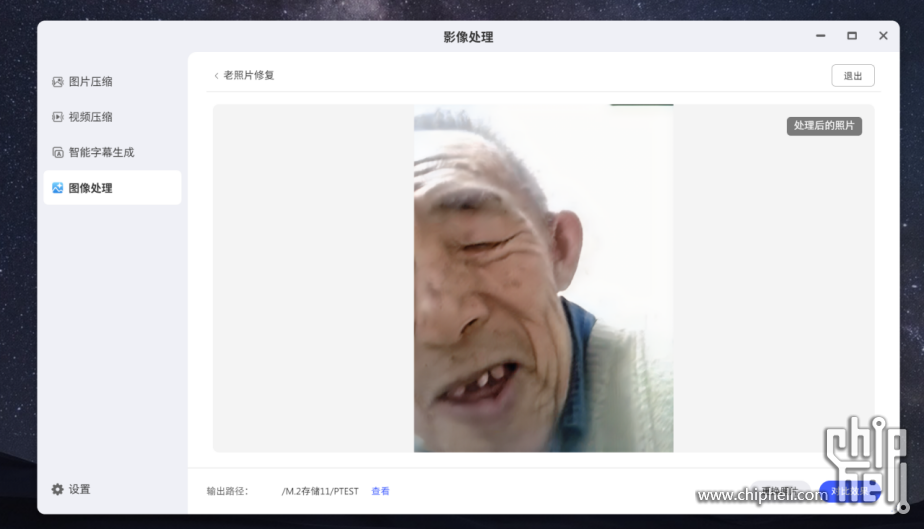Open settings via the gear icon
This screenshot has height=530, width=924.
[x=57, y=489]
